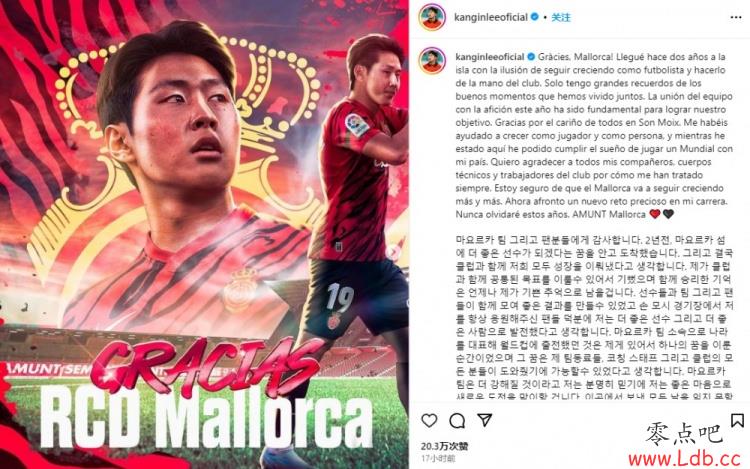Save the post with the bookmark icon
This screenshot has height=469, width=750.
[x=737, y=420]
